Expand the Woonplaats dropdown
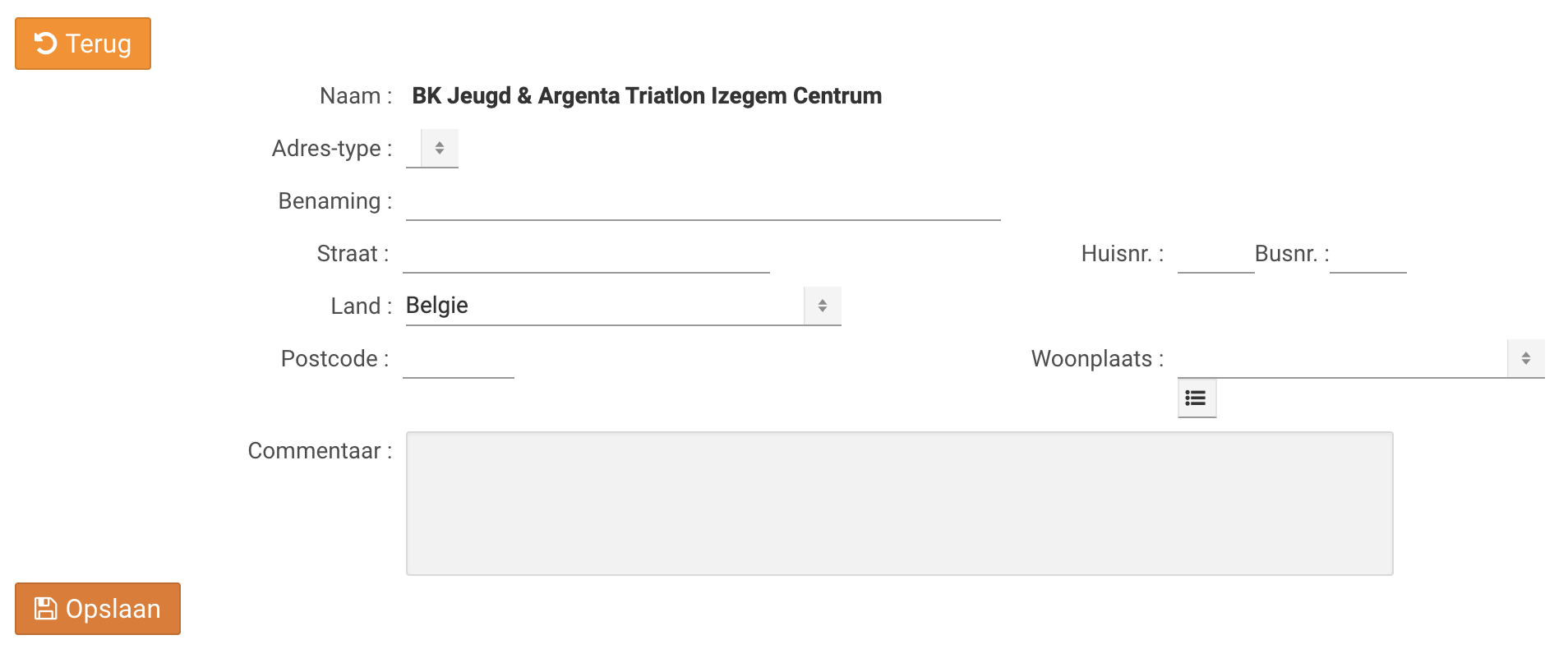The width and height of the screenshot is (1568, 649). pos(1342,359)
